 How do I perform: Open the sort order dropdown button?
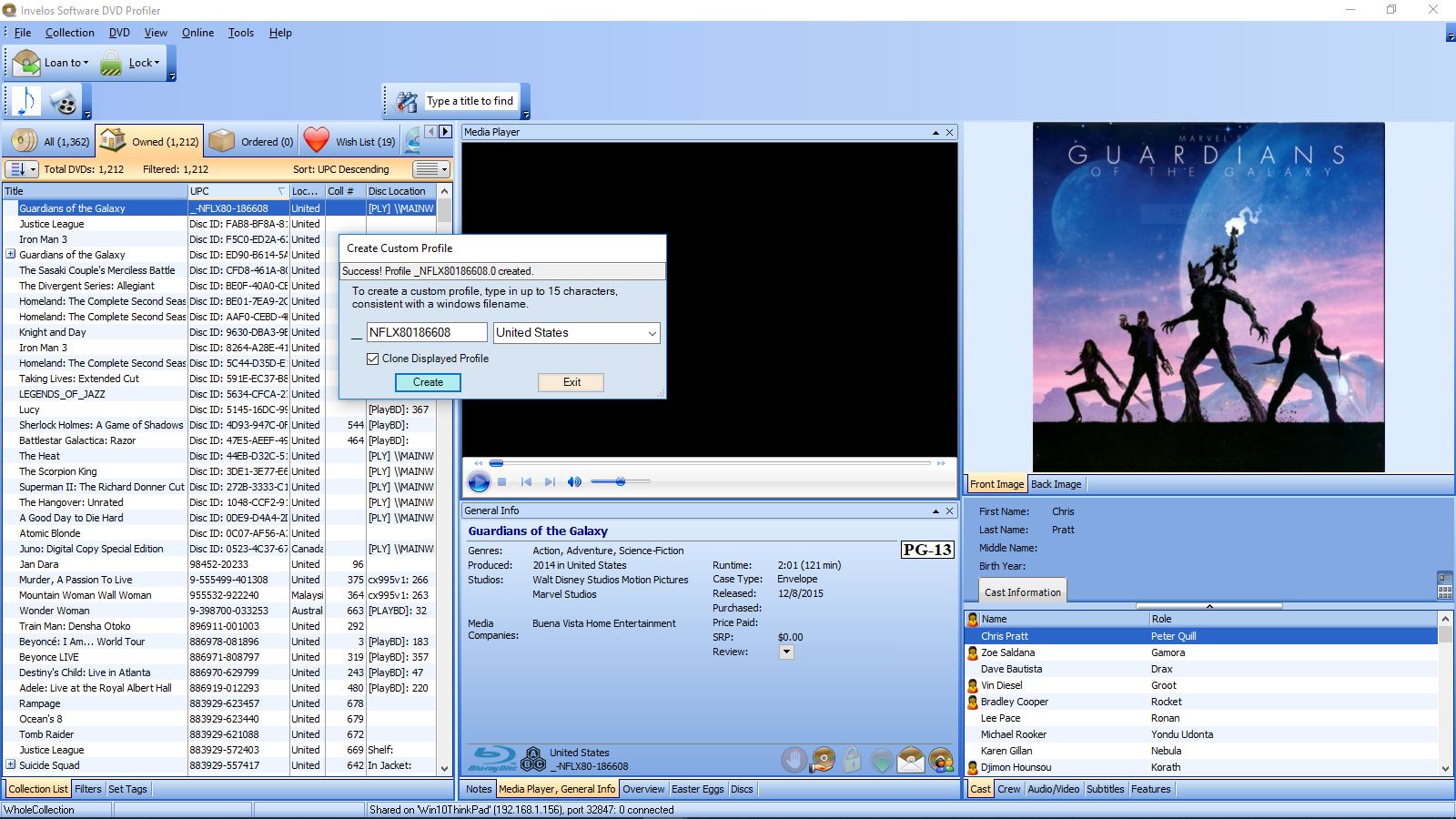[x=22, y=169]
